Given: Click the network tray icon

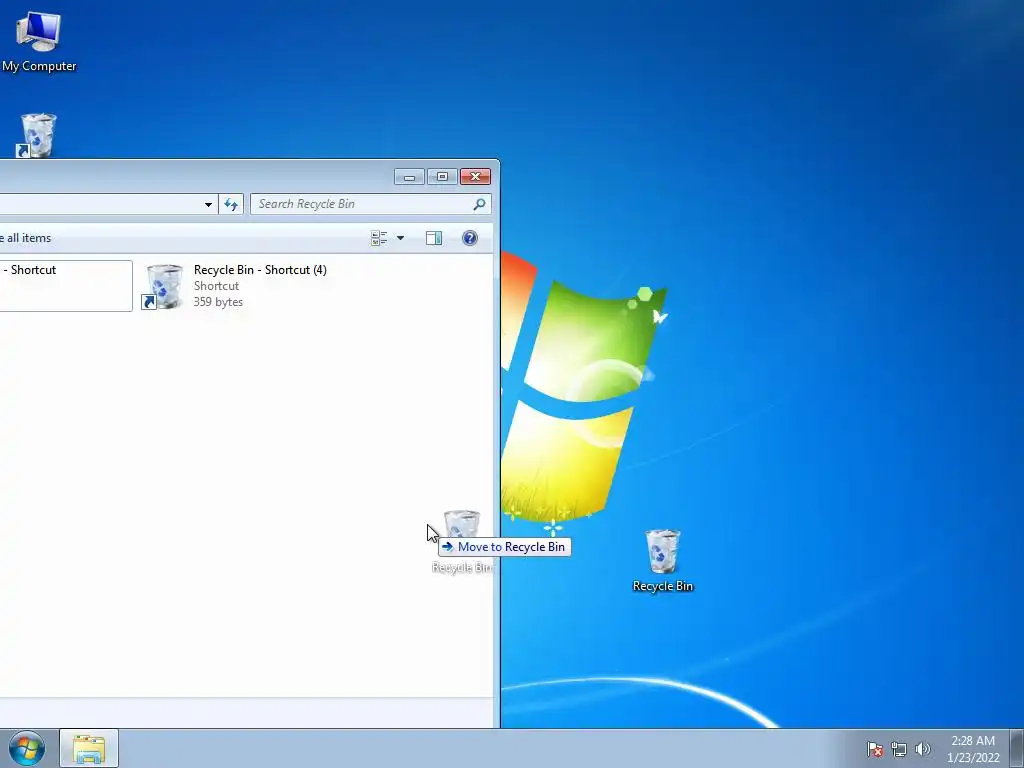Looking at the screenshot, I should pos(899,749).
